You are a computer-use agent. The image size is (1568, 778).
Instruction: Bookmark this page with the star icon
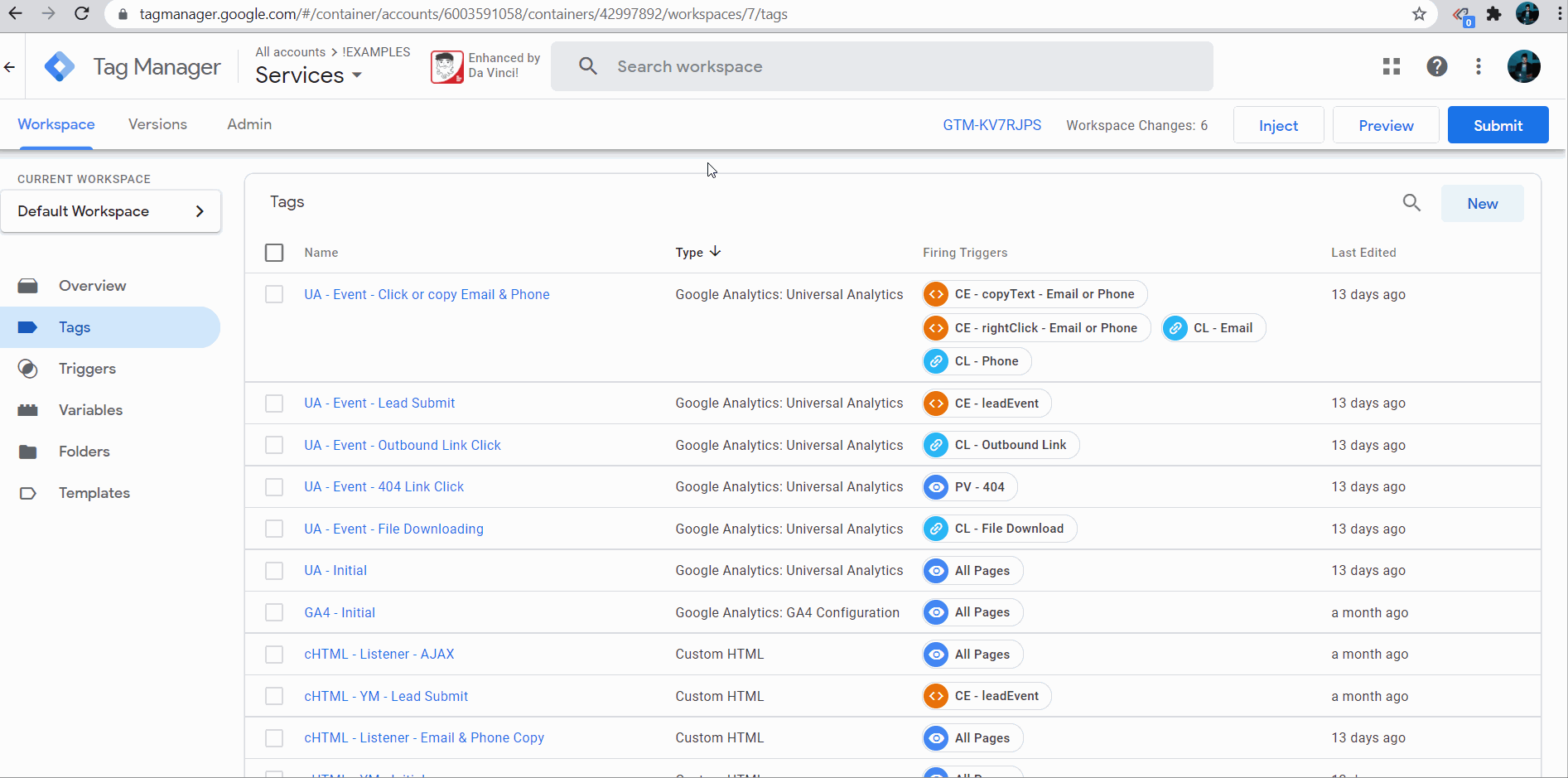1419,14
